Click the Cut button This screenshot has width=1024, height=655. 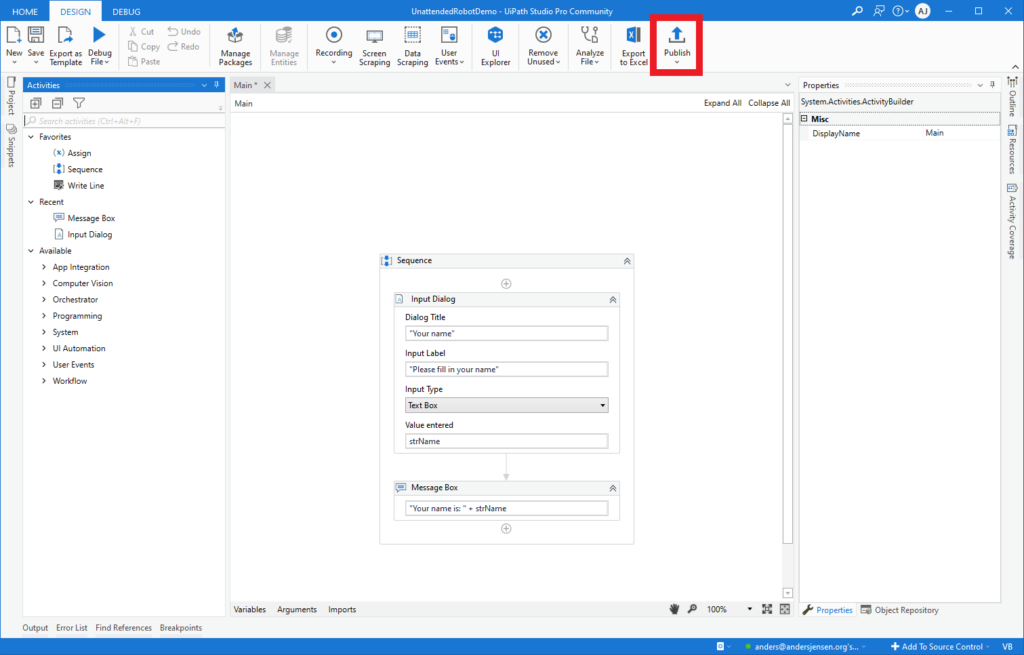point(142,31)
